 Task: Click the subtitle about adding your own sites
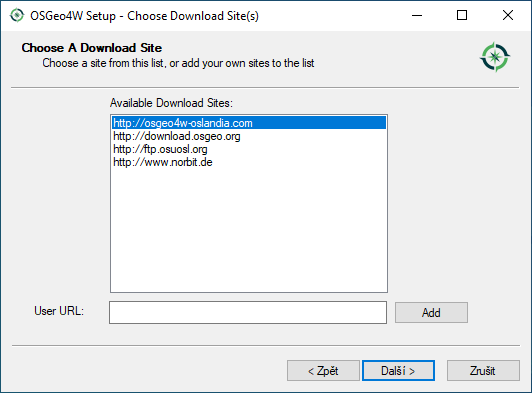(x=178, y=63)
